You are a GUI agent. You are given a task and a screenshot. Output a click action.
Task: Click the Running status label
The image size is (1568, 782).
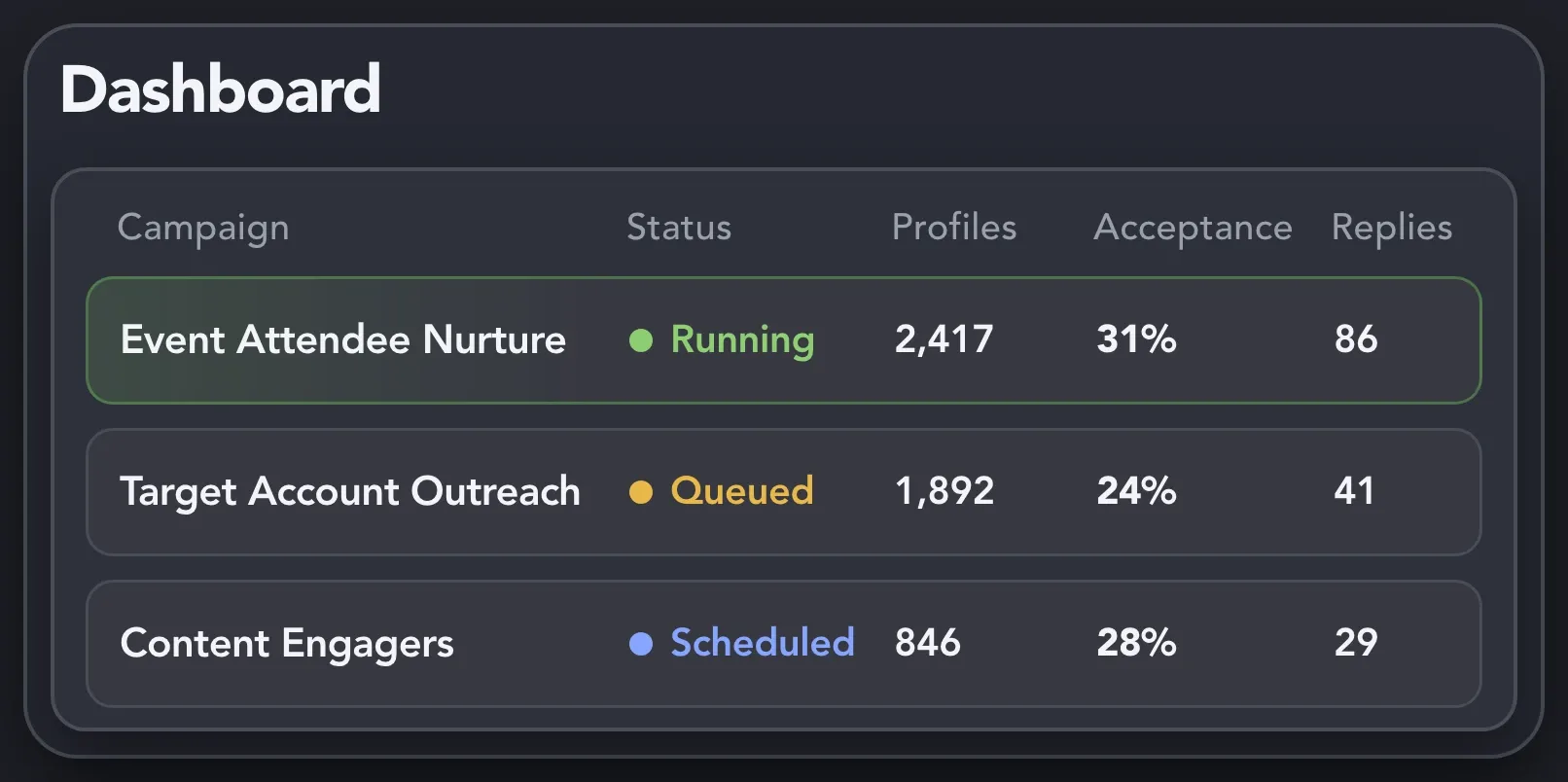743,340
